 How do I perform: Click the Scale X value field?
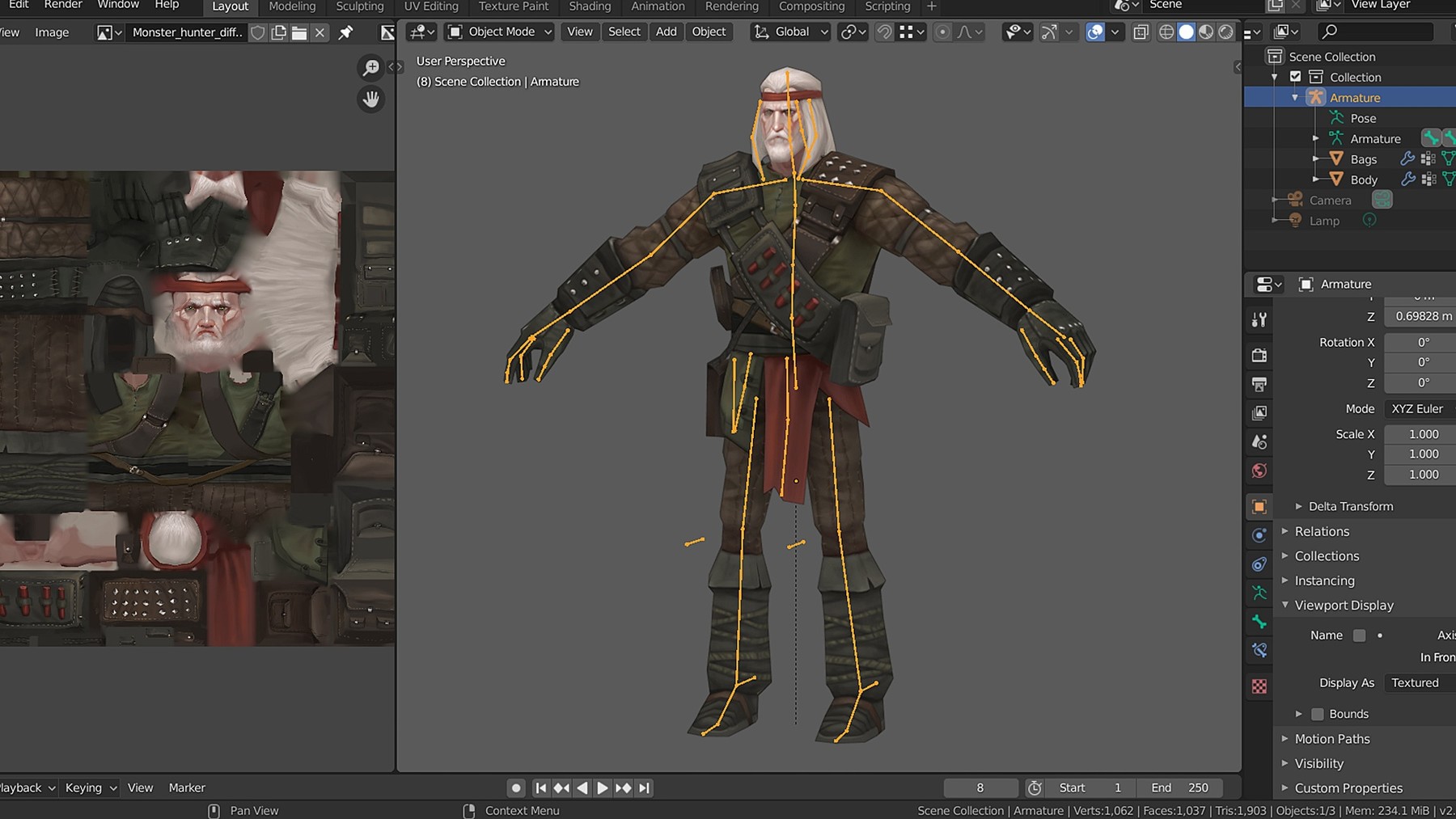coord(1418,434)
